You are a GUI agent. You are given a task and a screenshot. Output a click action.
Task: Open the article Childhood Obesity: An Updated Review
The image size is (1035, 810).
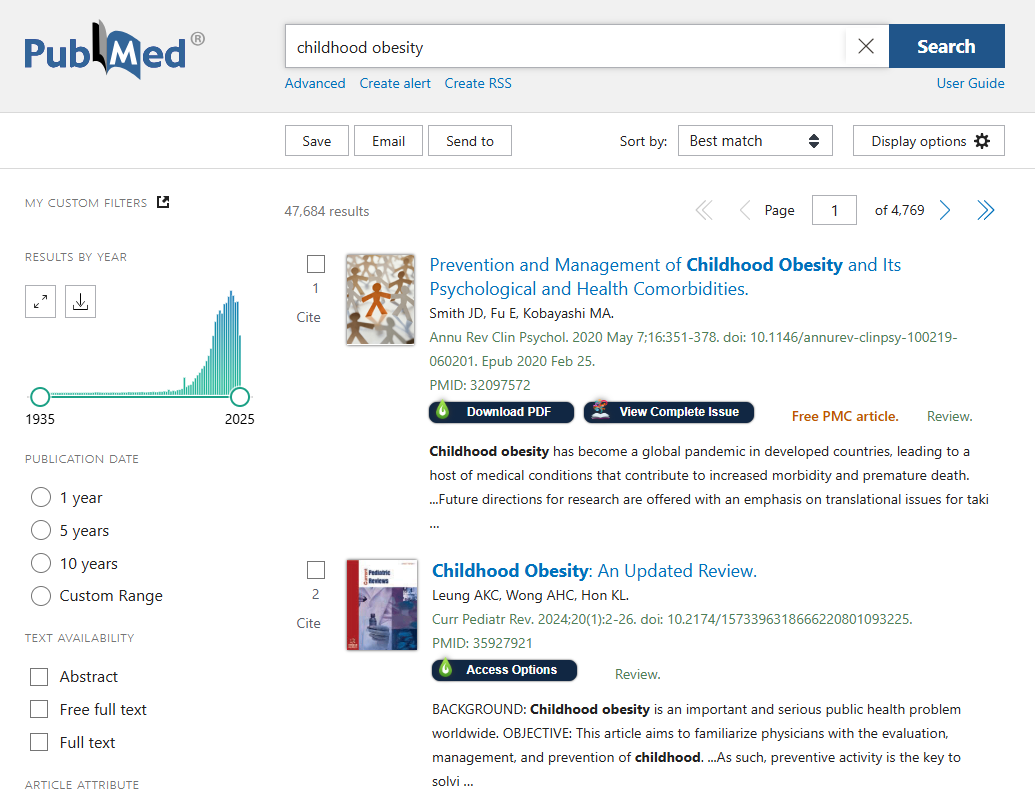(595, 570)
